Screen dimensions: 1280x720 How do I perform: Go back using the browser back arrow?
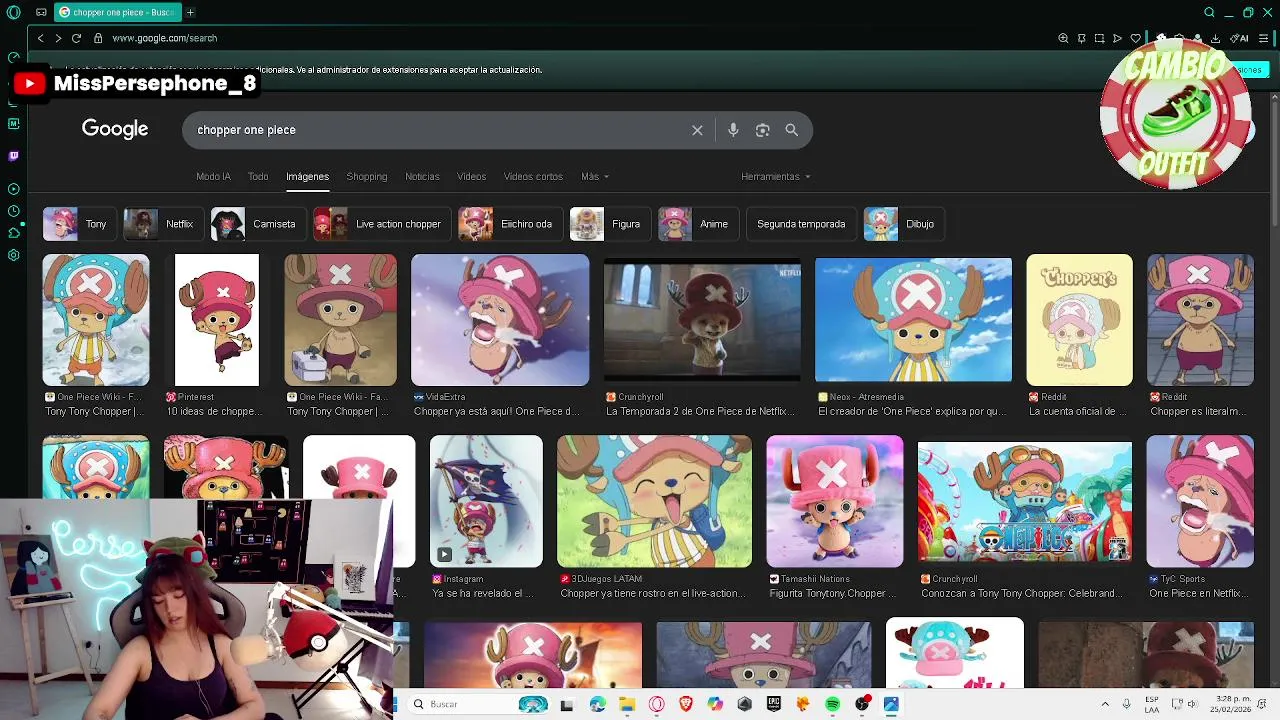(x=40, y=38)
